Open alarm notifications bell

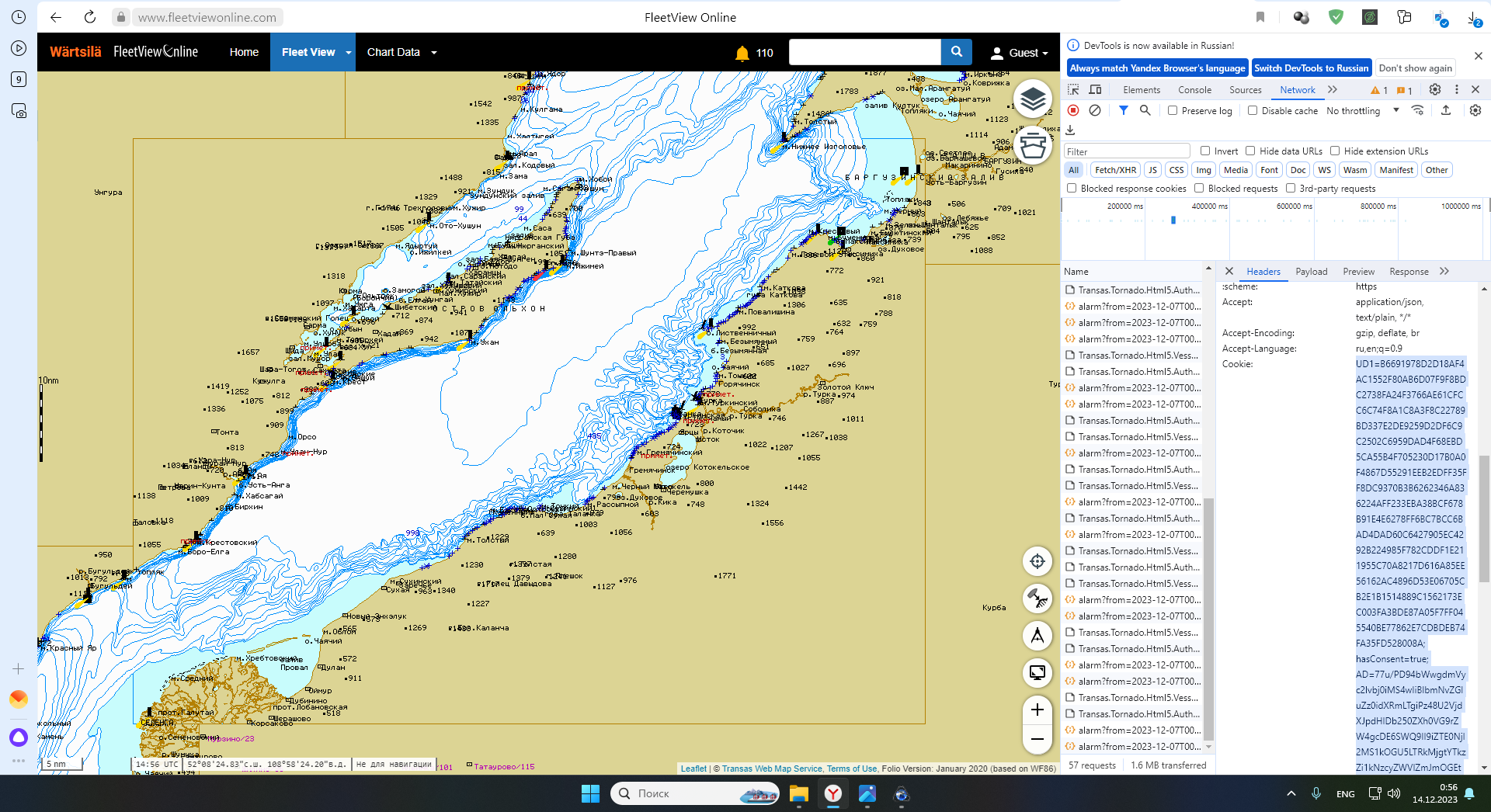click(x=742, y=53)
